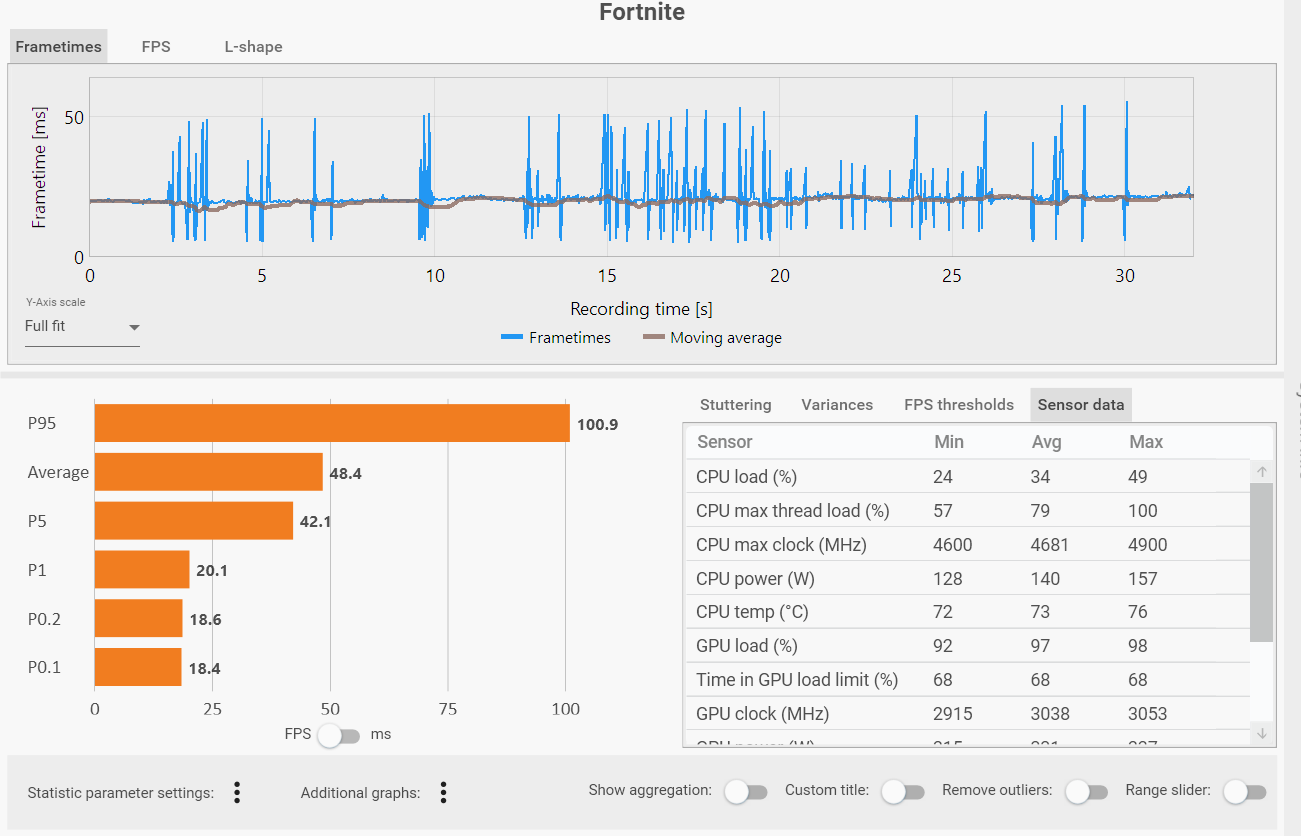Click the Min column header

pyautogui.click(x=949, y=442)
